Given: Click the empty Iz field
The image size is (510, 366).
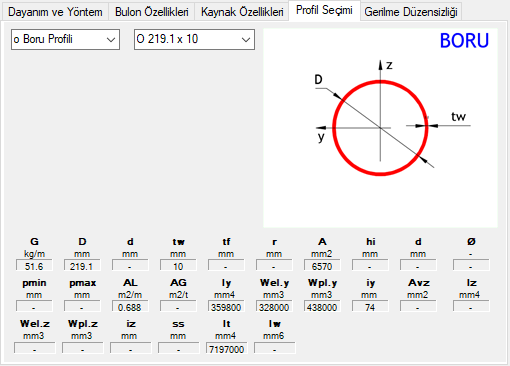Looking at the screenshot, I should [471, 307].
